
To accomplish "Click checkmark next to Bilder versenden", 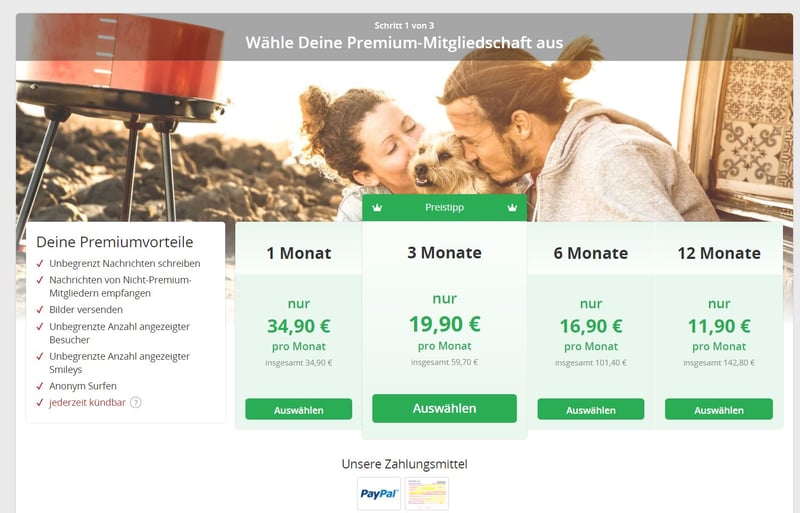I will tap(40, 309).
